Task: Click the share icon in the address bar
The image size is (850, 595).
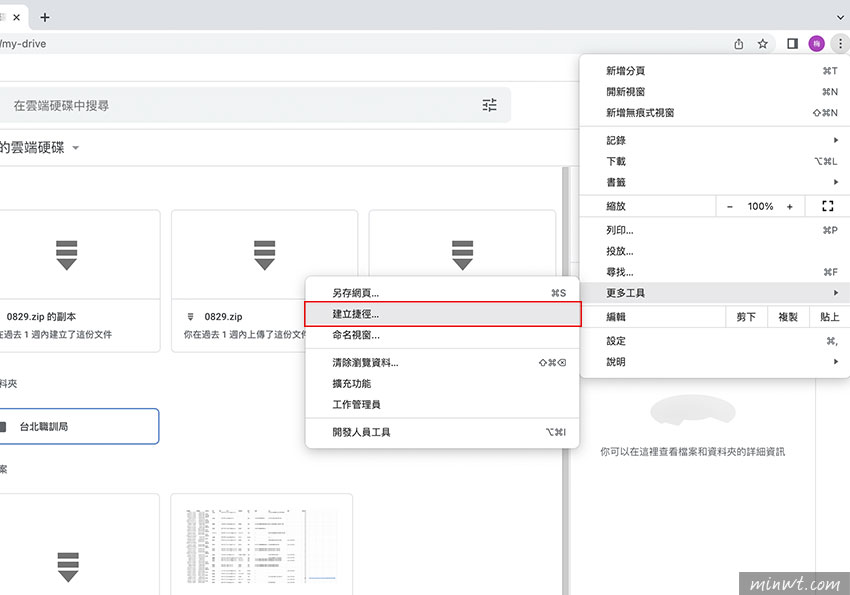Action: click(738, 43)
